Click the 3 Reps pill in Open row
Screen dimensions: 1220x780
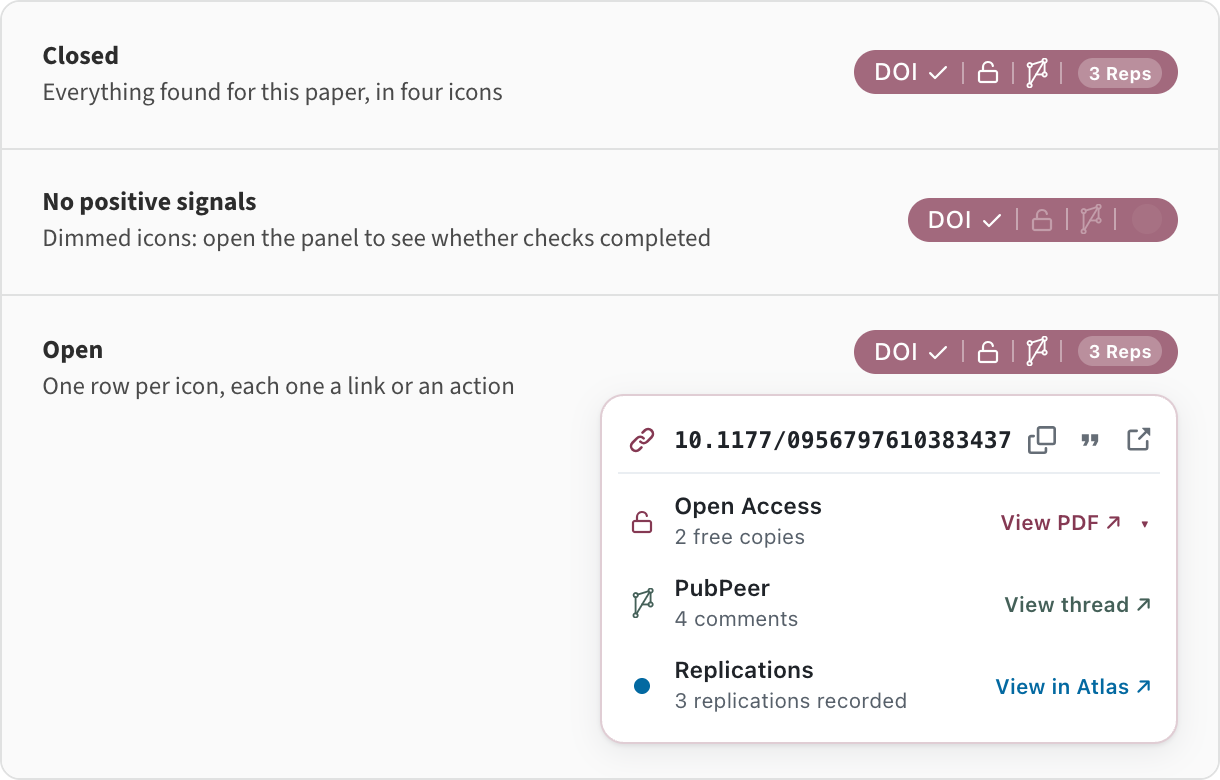coord(1120,352)
